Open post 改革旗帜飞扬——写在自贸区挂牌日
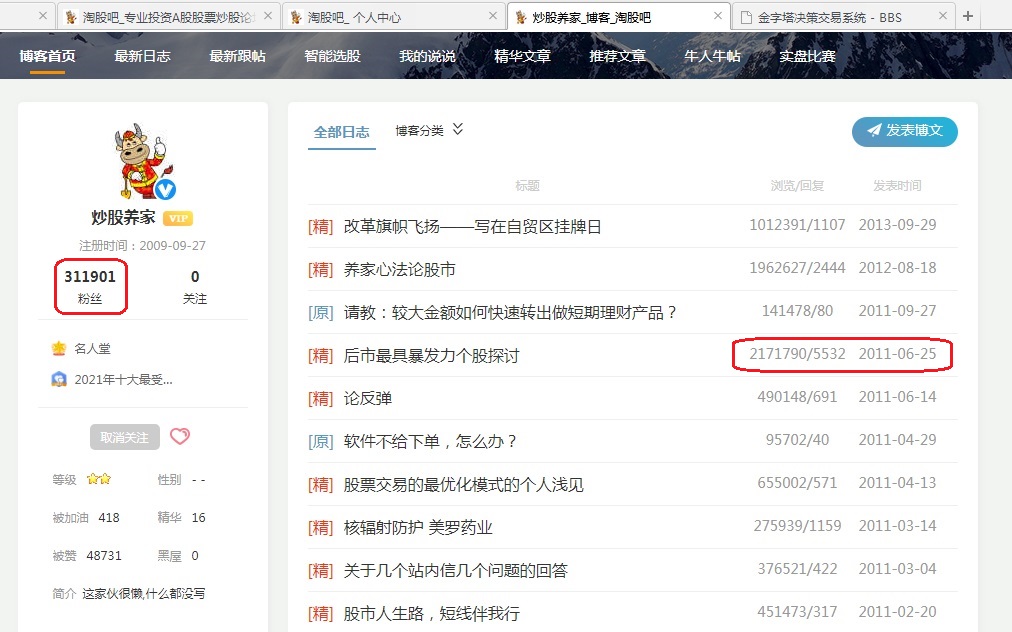The width and height of the screenshot is (1012, 632). pos(472,227)
